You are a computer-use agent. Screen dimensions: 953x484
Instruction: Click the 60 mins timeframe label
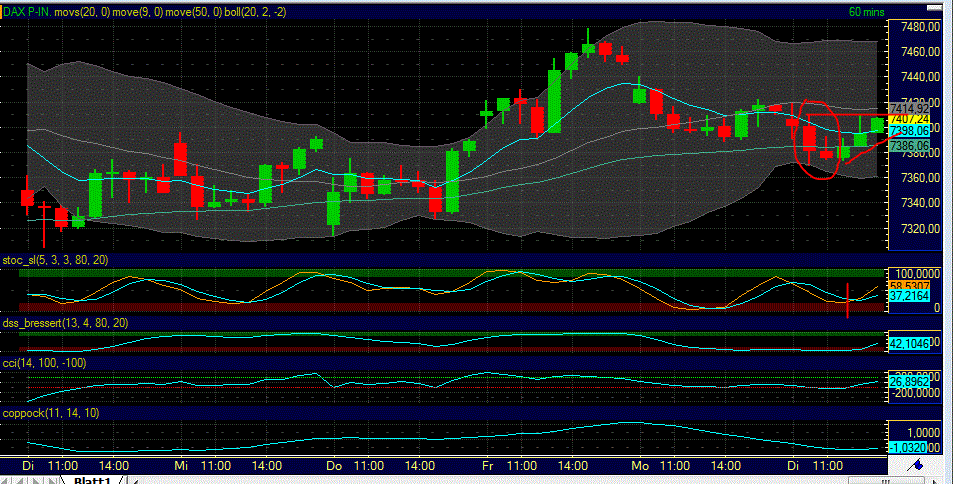click(866, 12)
